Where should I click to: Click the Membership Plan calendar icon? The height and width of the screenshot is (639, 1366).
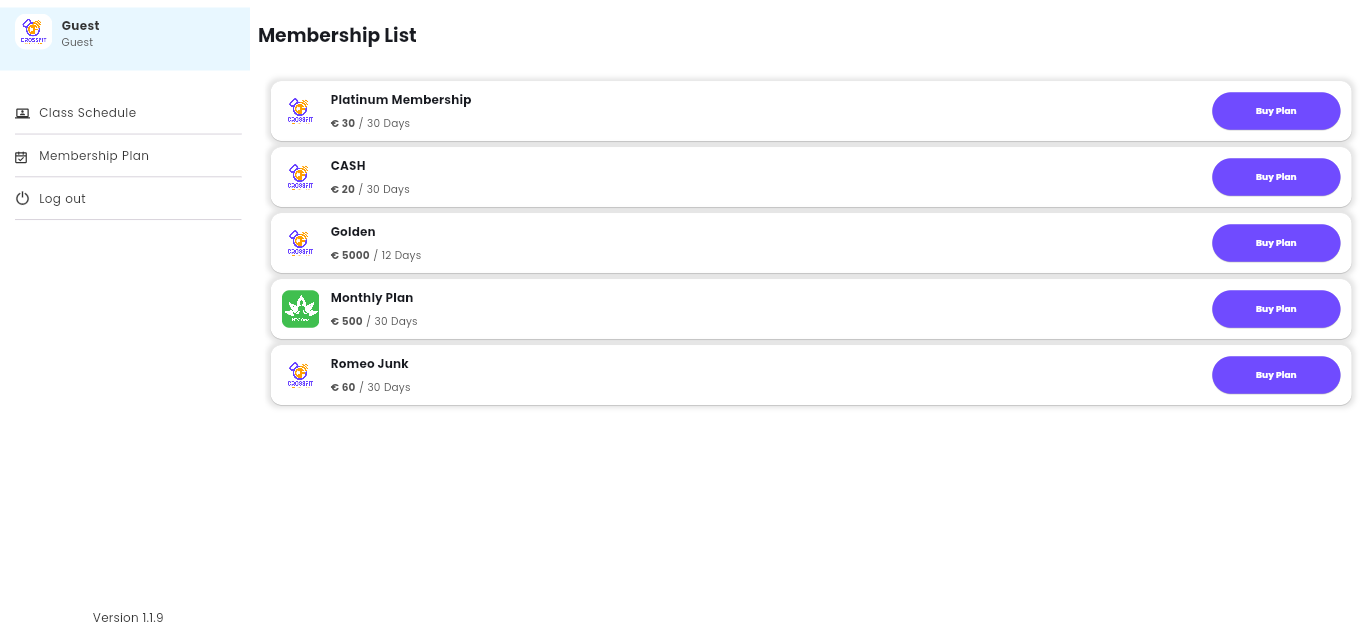(x=22, y=157)
